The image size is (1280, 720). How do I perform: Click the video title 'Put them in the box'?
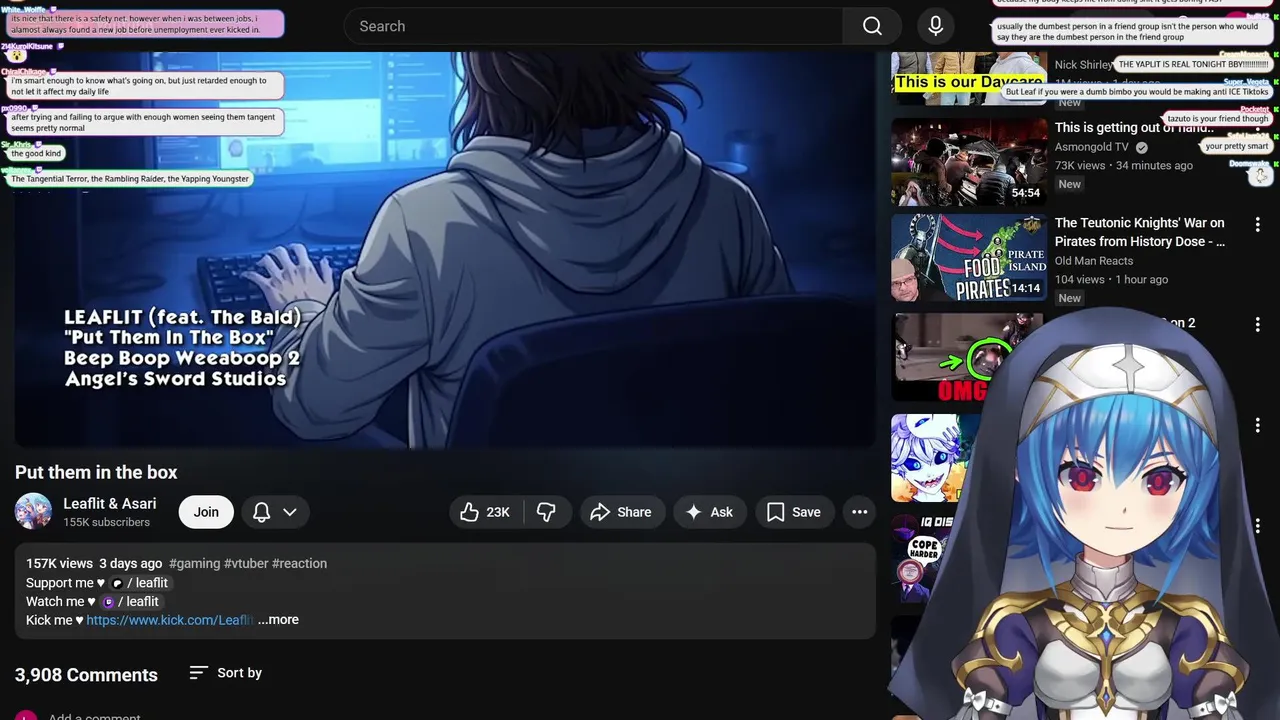click(96, 472)
